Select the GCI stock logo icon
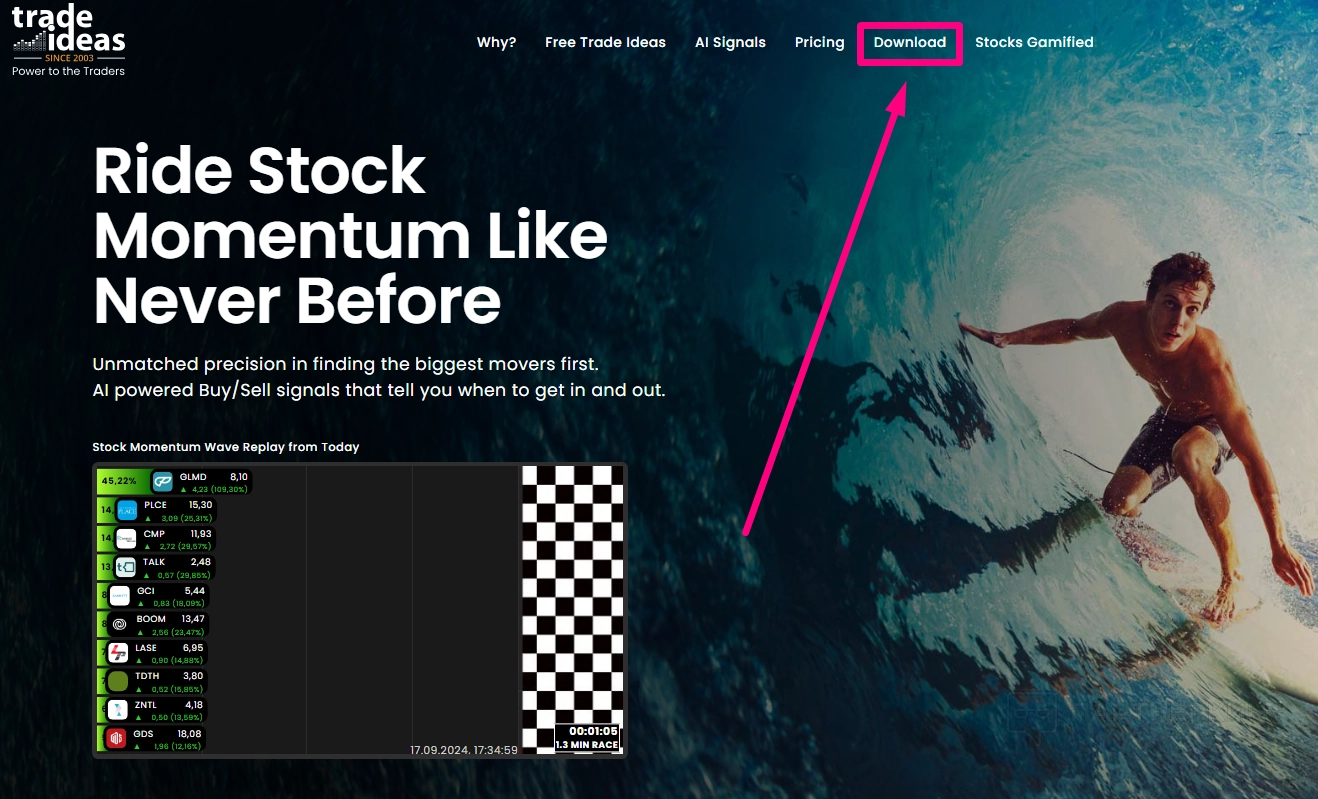 point(120,596)
